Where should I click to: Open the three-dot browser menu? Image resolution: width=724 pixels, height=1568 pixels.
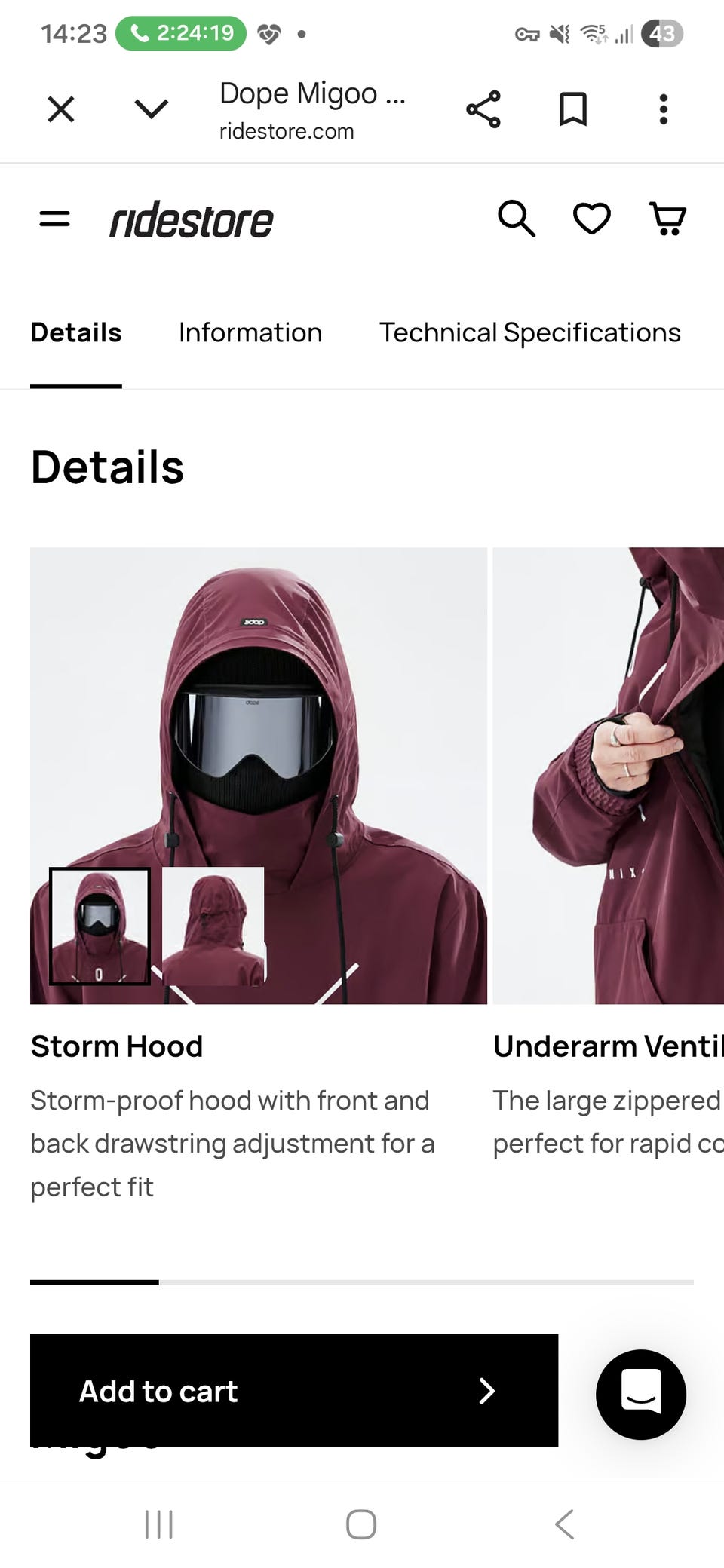click(664, 109)
